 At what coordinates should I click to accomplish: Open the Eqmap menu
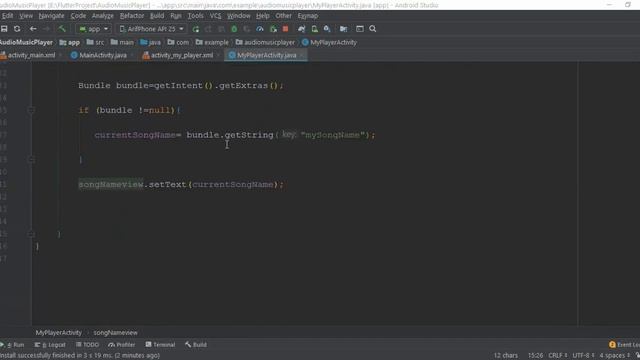pos(308,16)
